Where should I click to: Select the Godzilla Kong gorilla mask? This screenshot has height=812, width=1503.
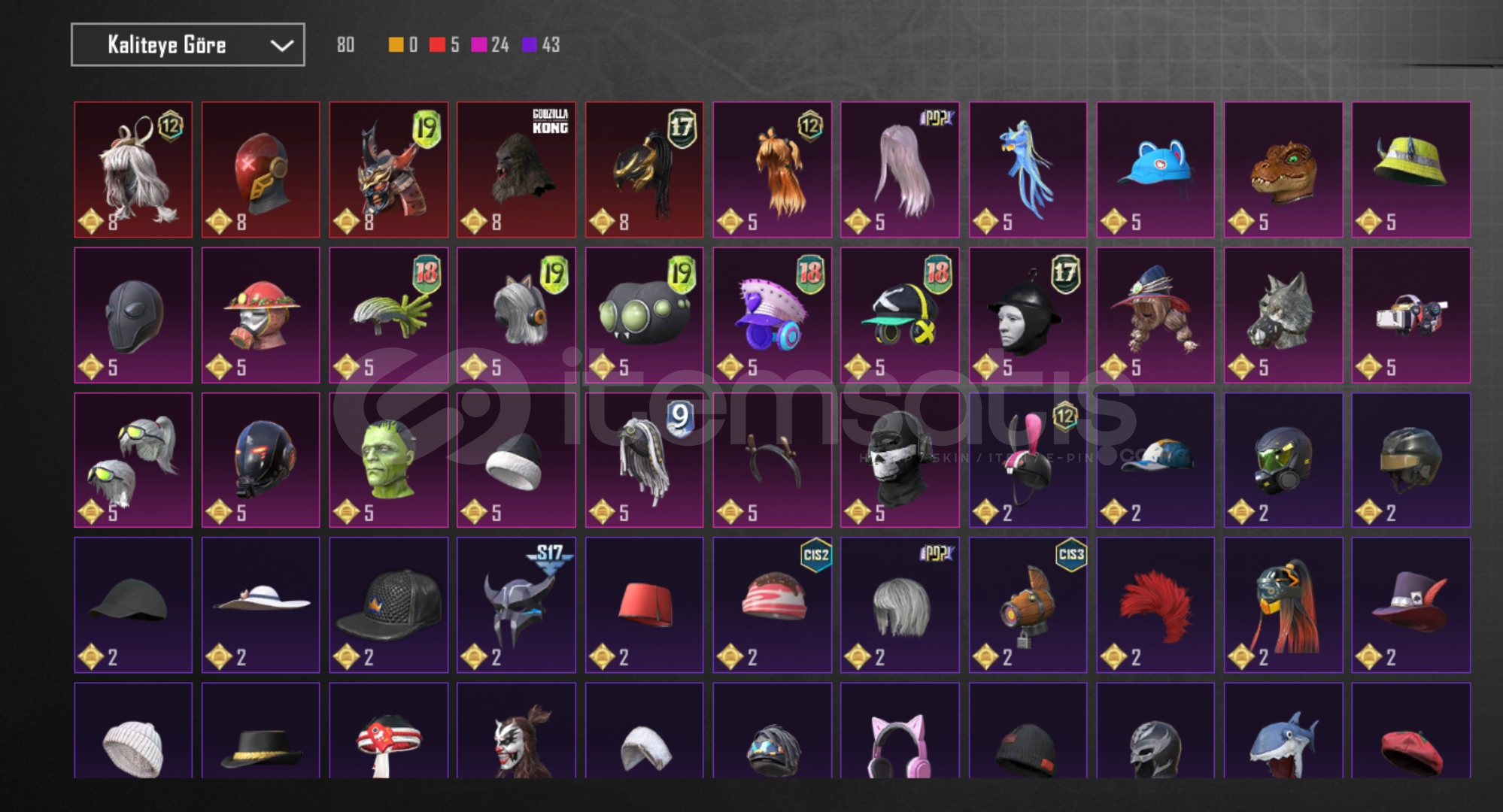[x=516, y=170]
